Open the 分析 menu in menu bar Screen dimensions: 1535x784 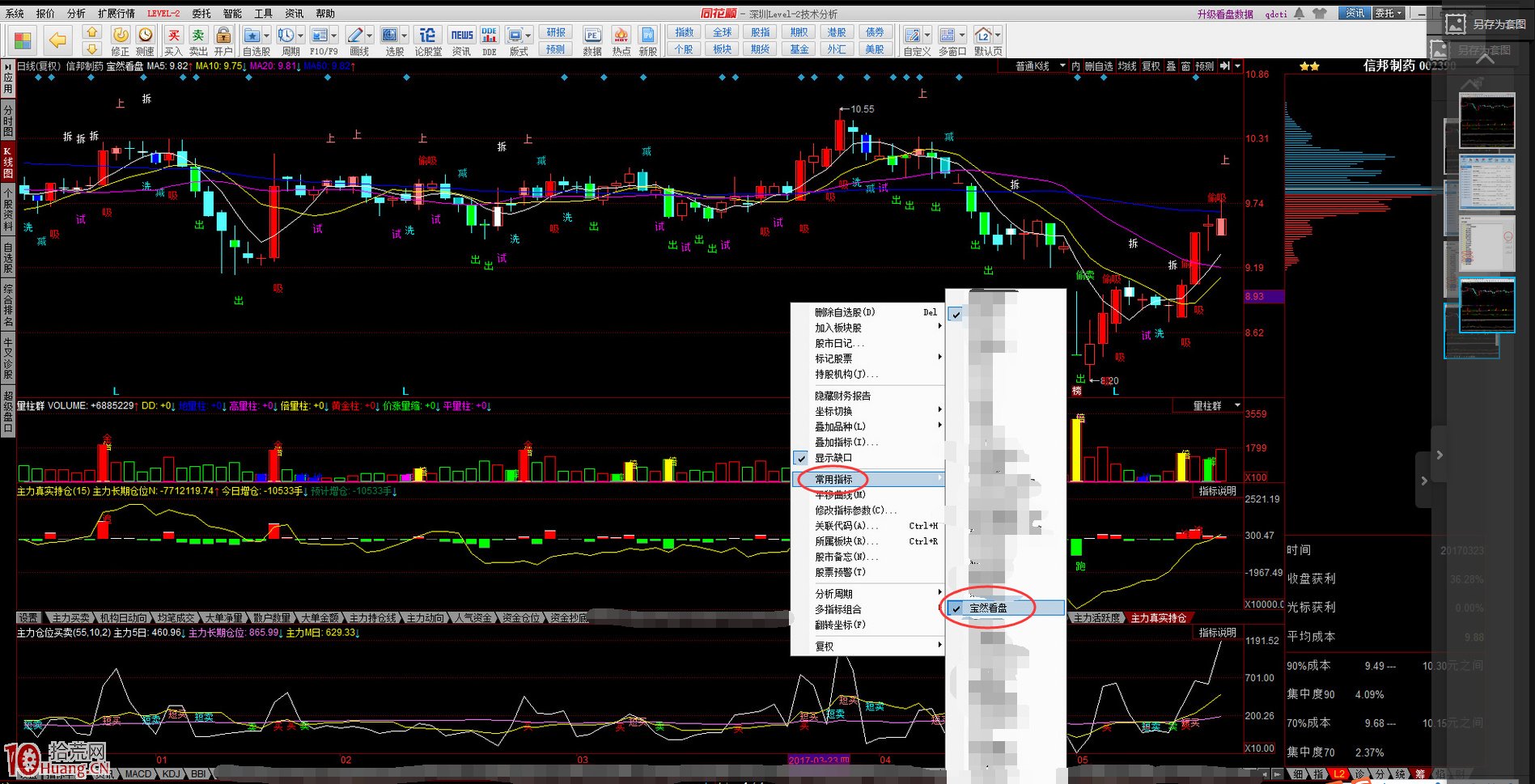[x=76, y=14]
